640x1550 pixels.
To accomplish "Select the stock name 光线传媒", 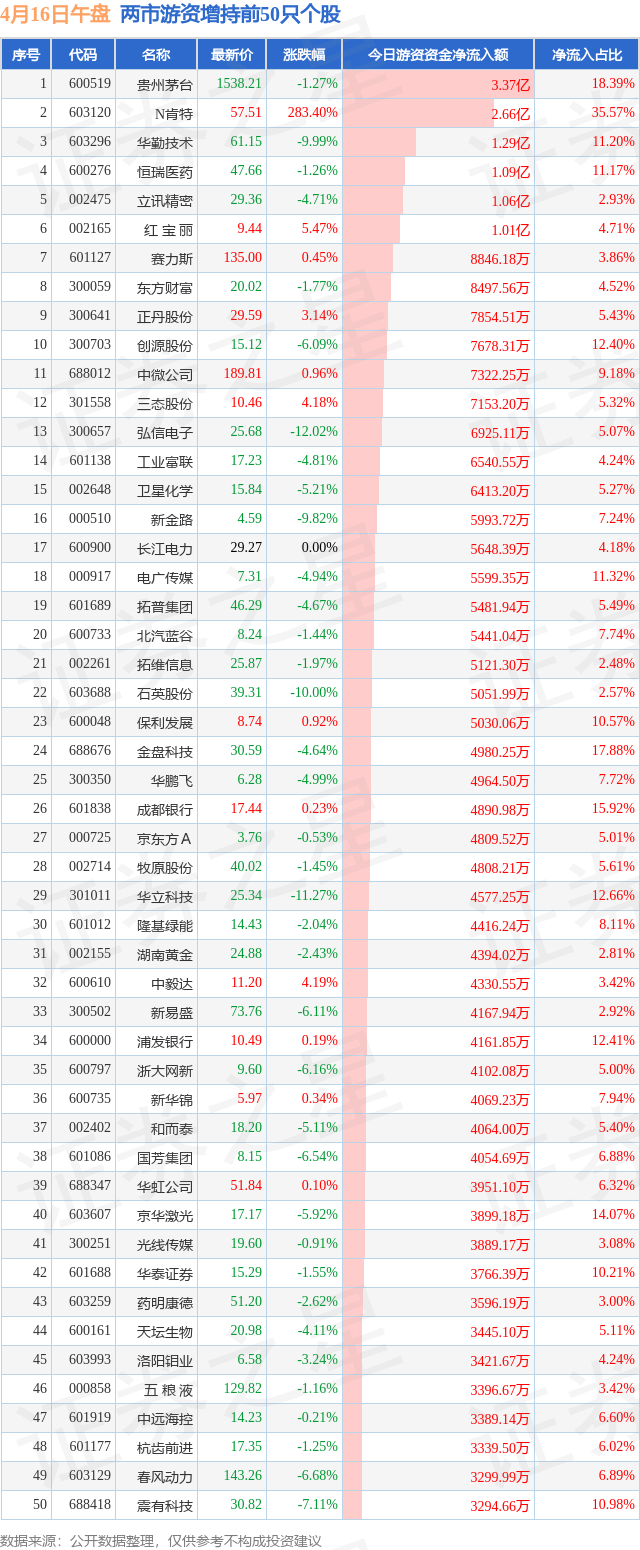I will [165, 1244].
